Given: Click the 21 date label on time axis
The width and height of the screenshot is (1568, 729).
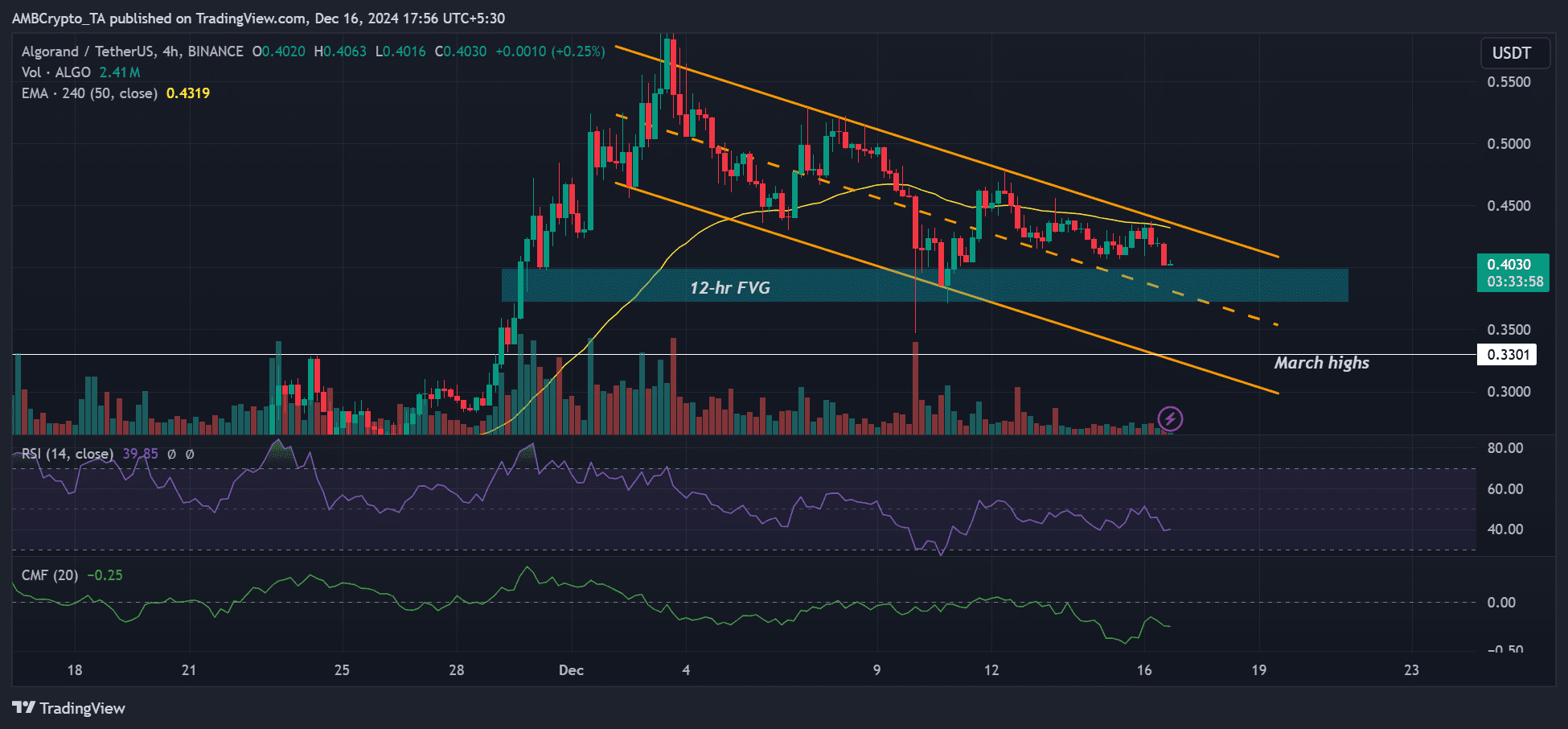Looking at the screenshot, I should [189, 670].
